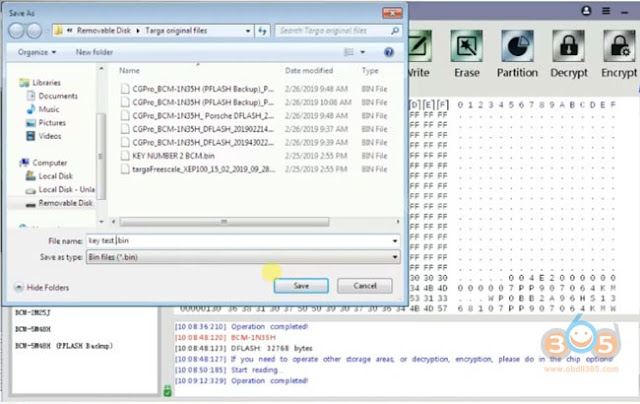Select the Write tool icon

coord(419,46)
